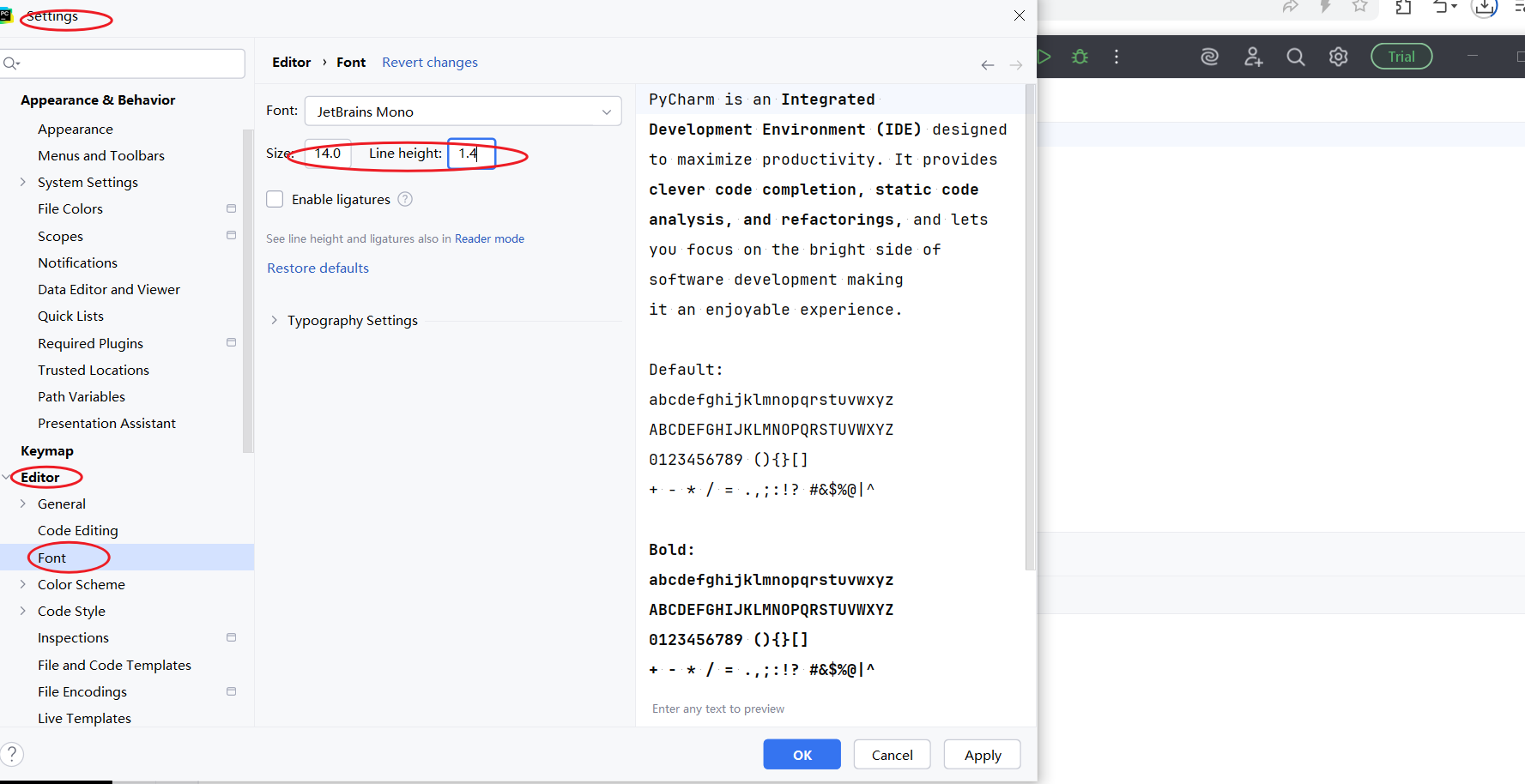The image size is (1525, 784).
Task: Click the browser bookmark star icon
Action: click(x=1359, y=6)
